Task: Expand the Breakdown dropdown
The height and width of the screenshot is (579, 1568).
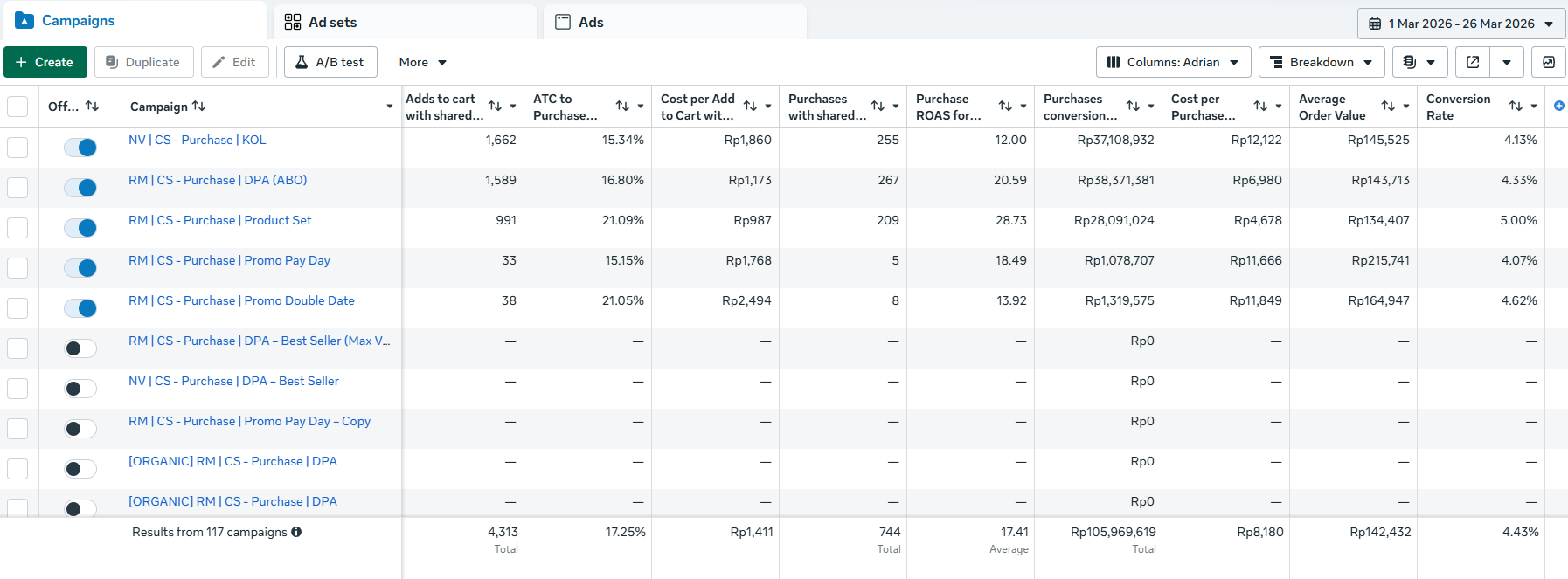Action: 1322,62
